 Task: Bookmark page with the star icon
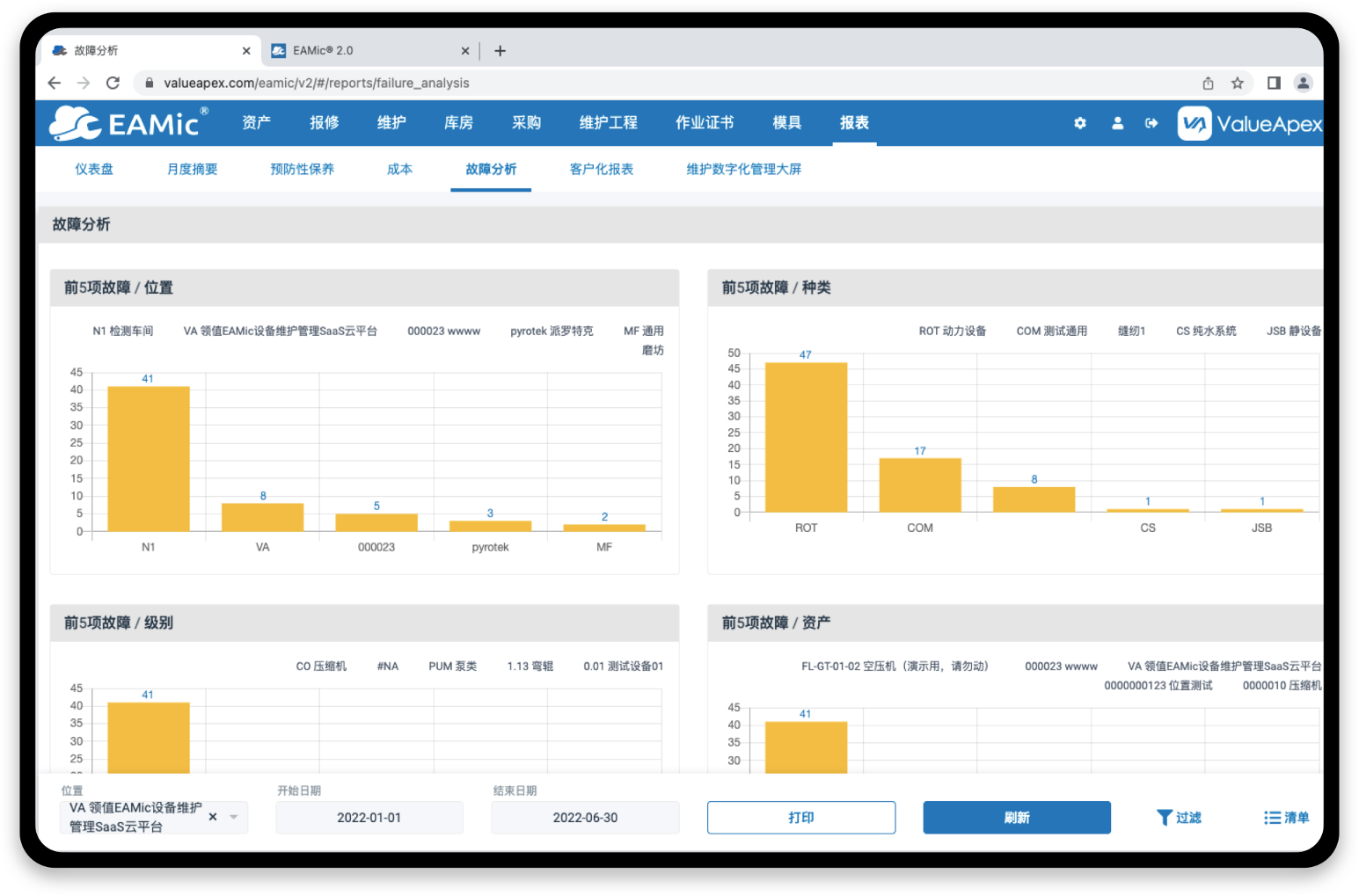coord(1237,83)
